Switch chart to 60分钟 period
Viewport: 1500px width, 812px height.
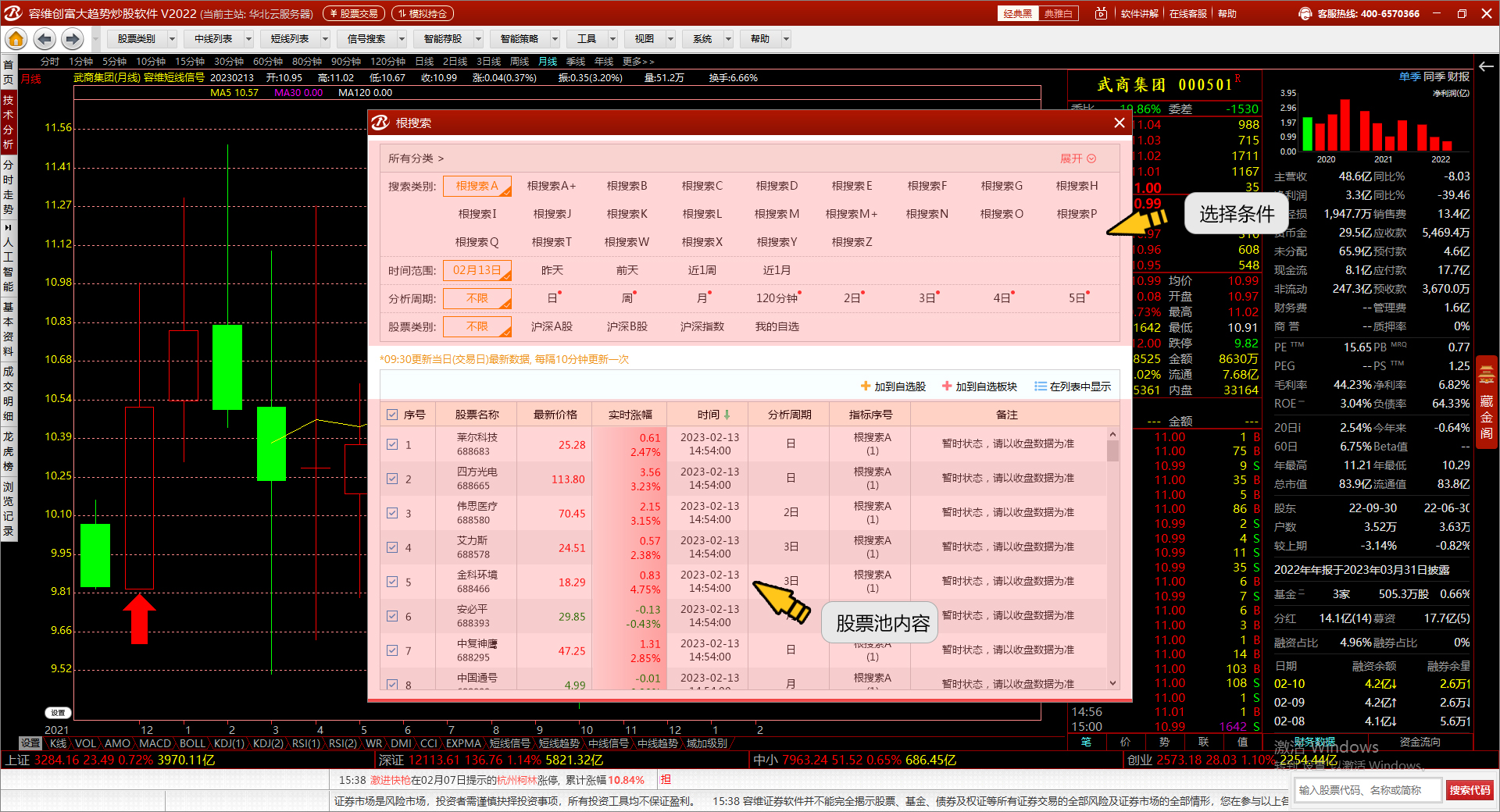point(267,61)
